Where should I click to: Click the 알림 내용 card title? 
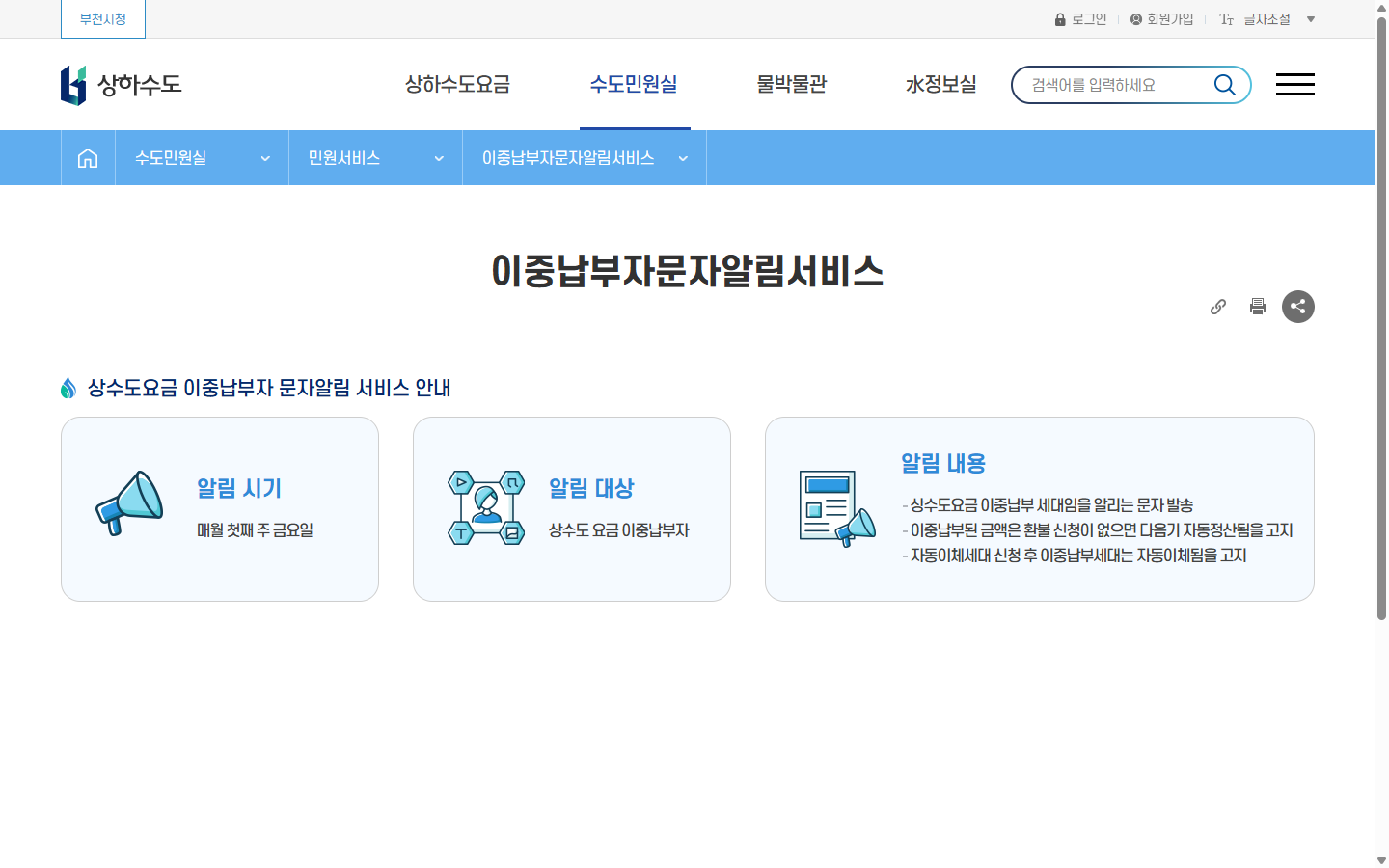tap(943, 463)
